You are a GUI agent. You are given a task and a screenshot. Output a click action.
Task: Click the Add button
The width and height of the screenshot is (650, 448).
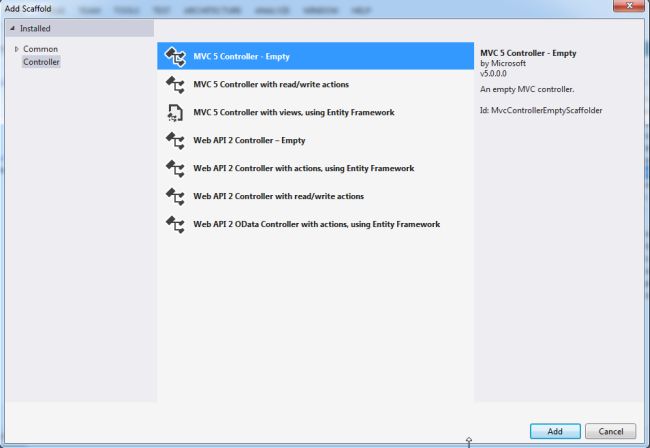(555, 431)
